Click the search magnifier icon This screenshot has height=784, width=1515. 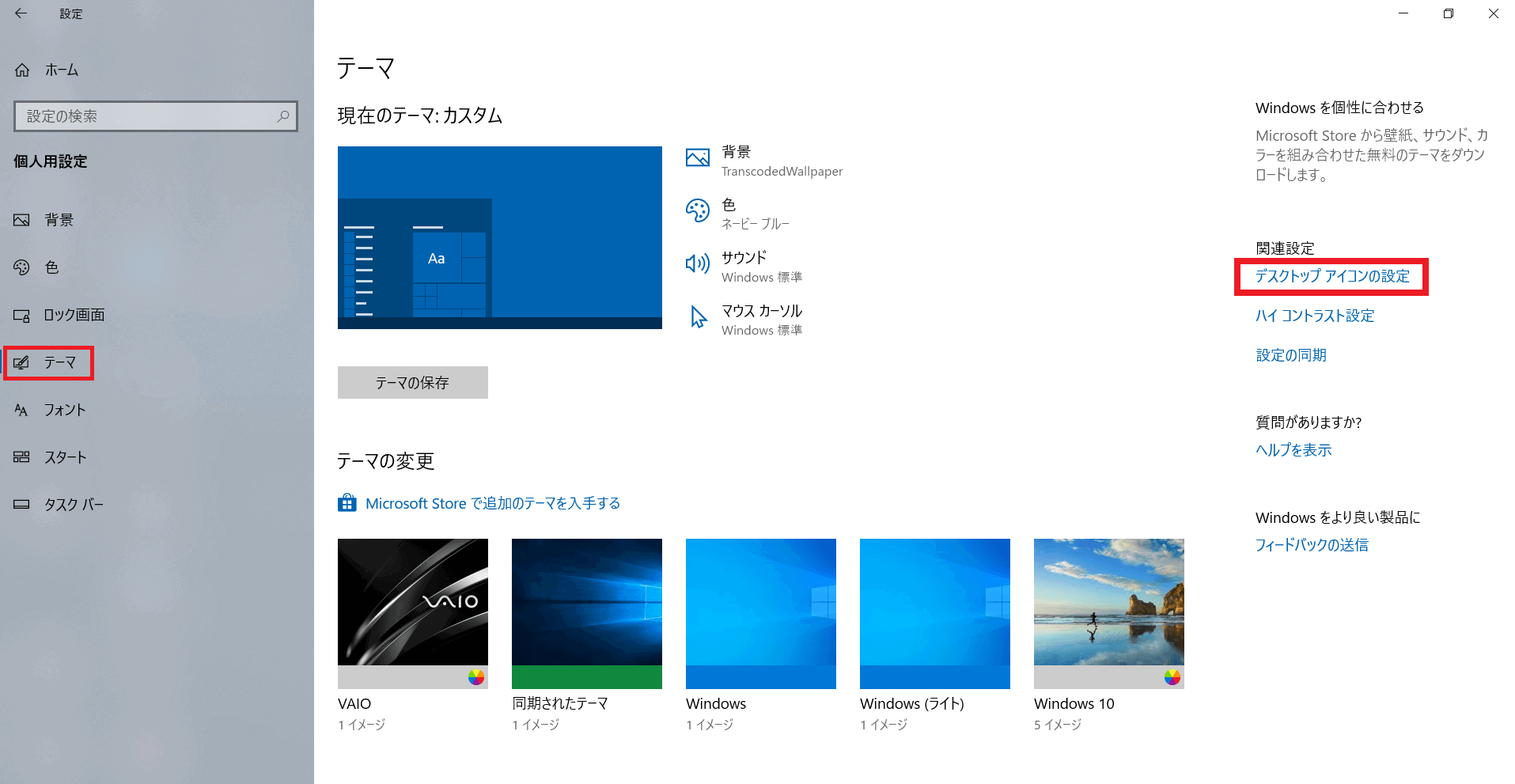click(x=283, y=116)
